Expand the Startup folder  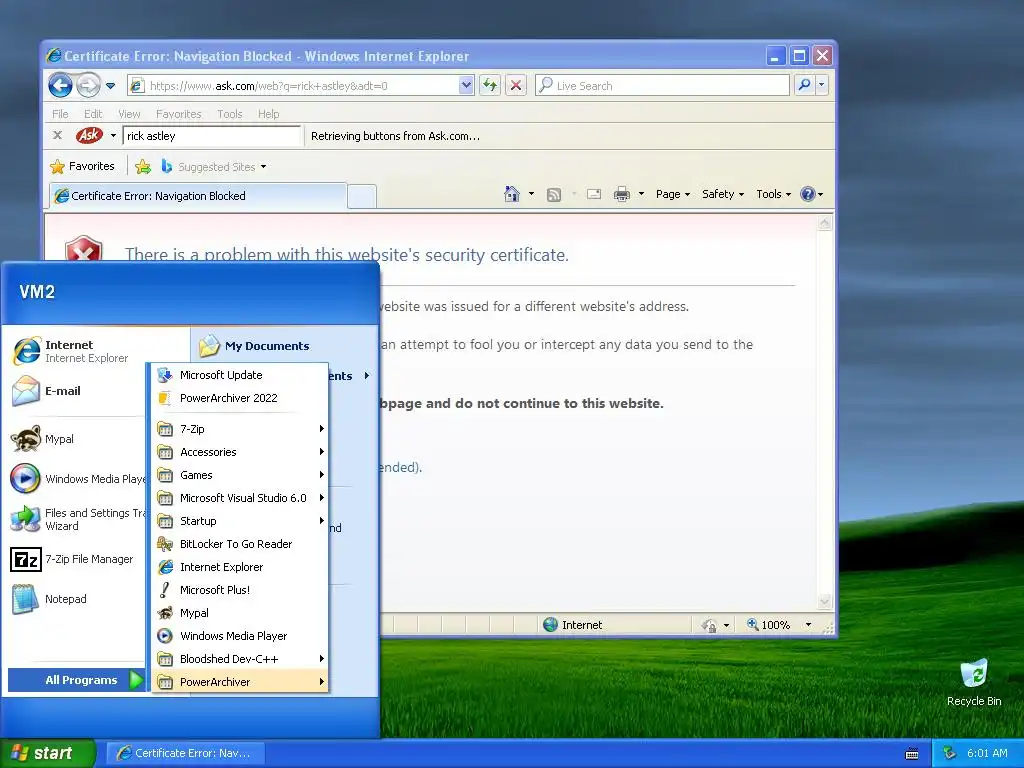pyautogui.click(x=240, y=521)
